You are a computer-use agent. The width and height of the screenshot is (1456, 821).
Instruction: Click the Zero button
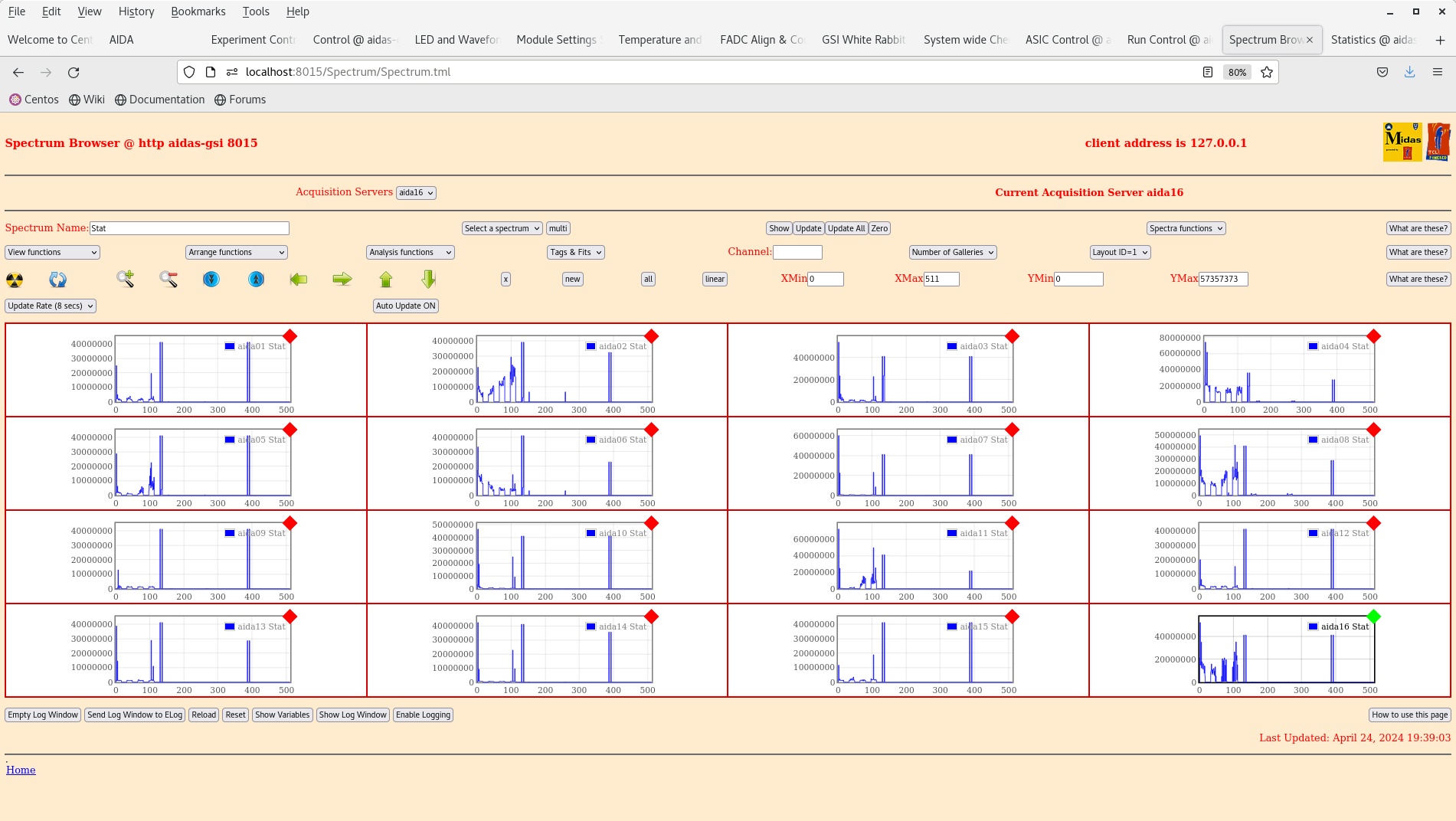click(879, 228)
